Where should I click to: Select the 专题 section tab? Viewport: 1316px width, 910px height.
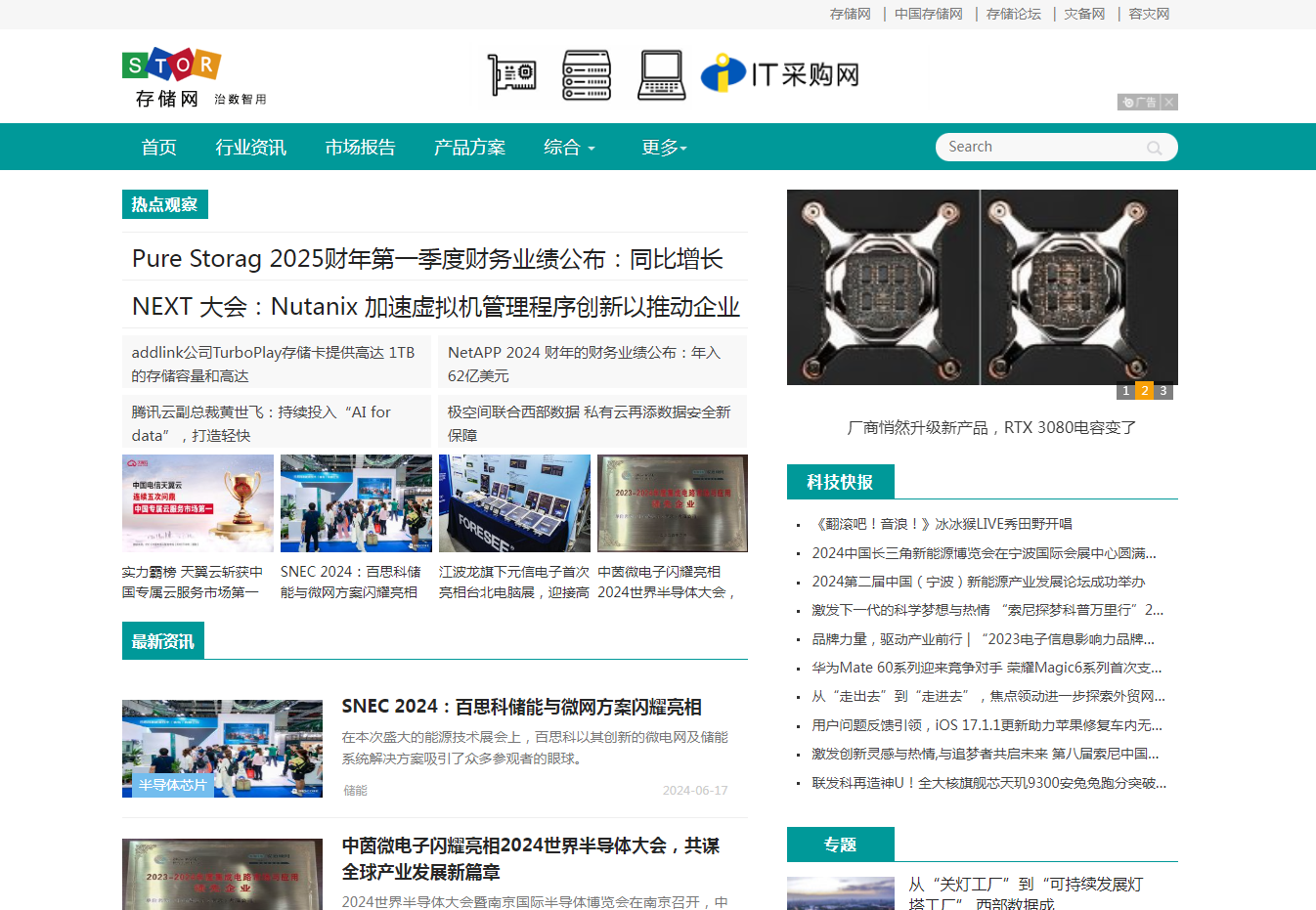pyautogui.click(x=840, y=845)
